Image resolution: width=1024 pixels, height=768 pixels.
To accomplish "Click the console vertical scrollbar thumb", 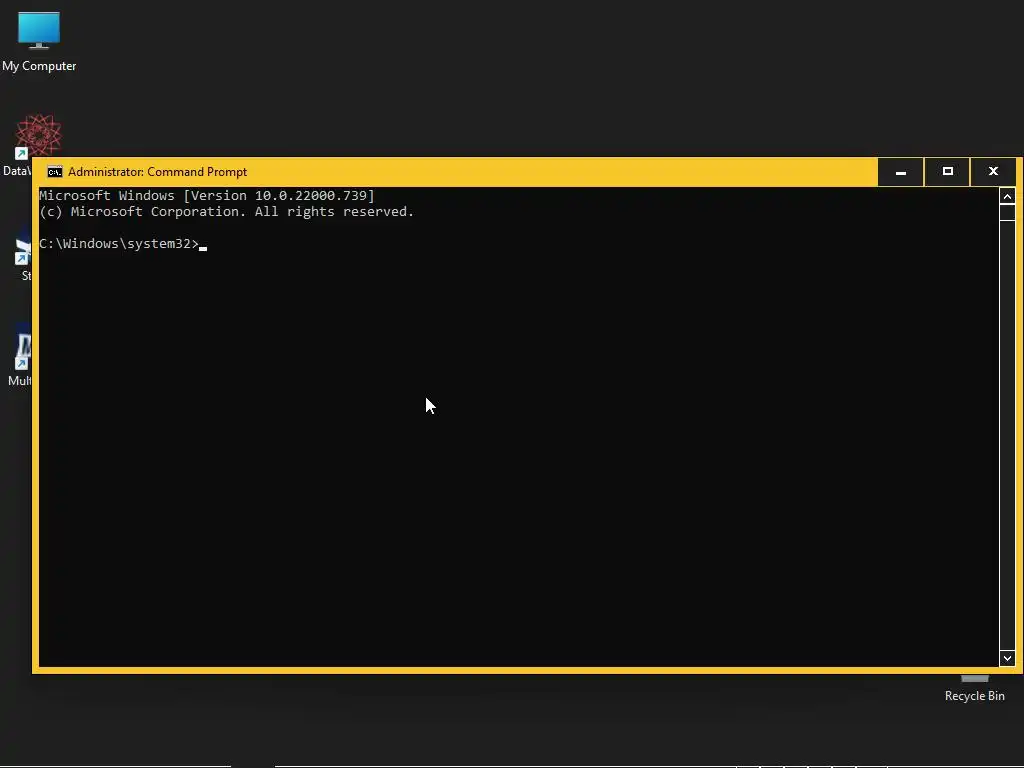I will click(x=1007, y=213).
